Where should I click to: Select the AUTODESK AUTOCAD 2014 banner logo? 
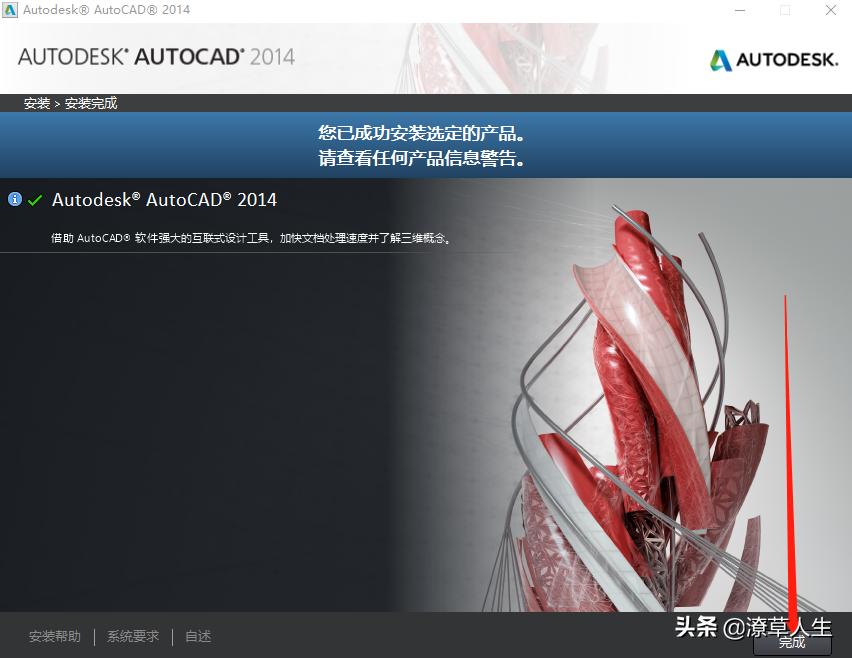155,58
